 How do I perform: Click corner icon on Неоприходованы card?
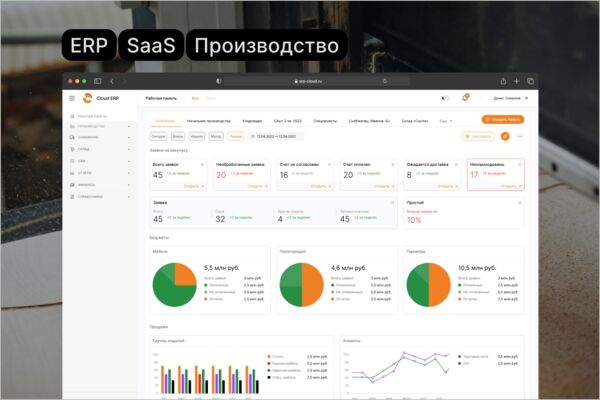click(520, 164)
